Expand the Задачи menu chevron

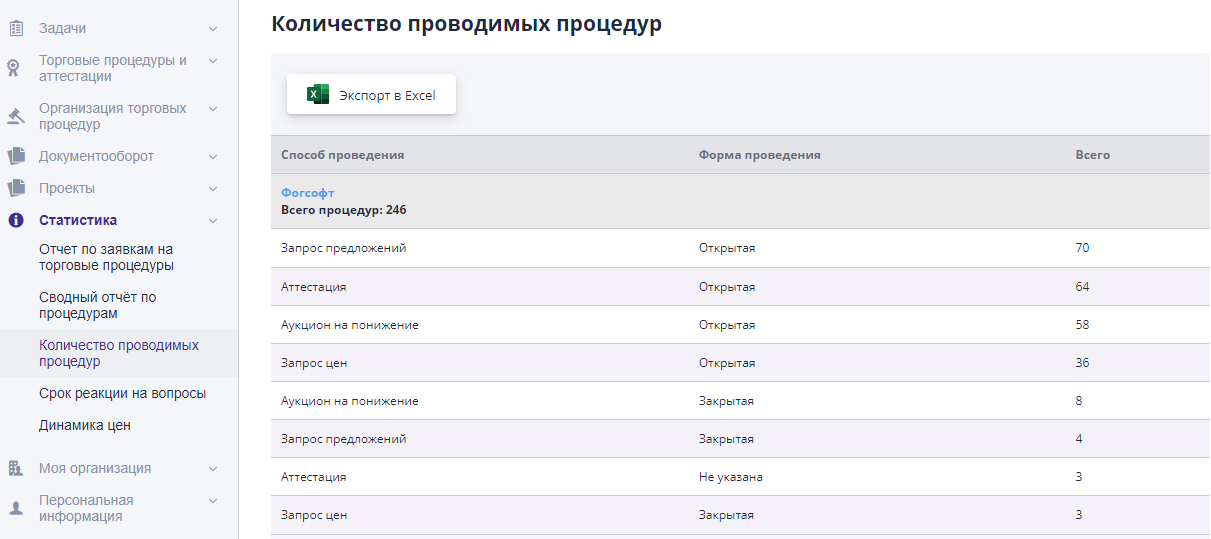[213, 29]
